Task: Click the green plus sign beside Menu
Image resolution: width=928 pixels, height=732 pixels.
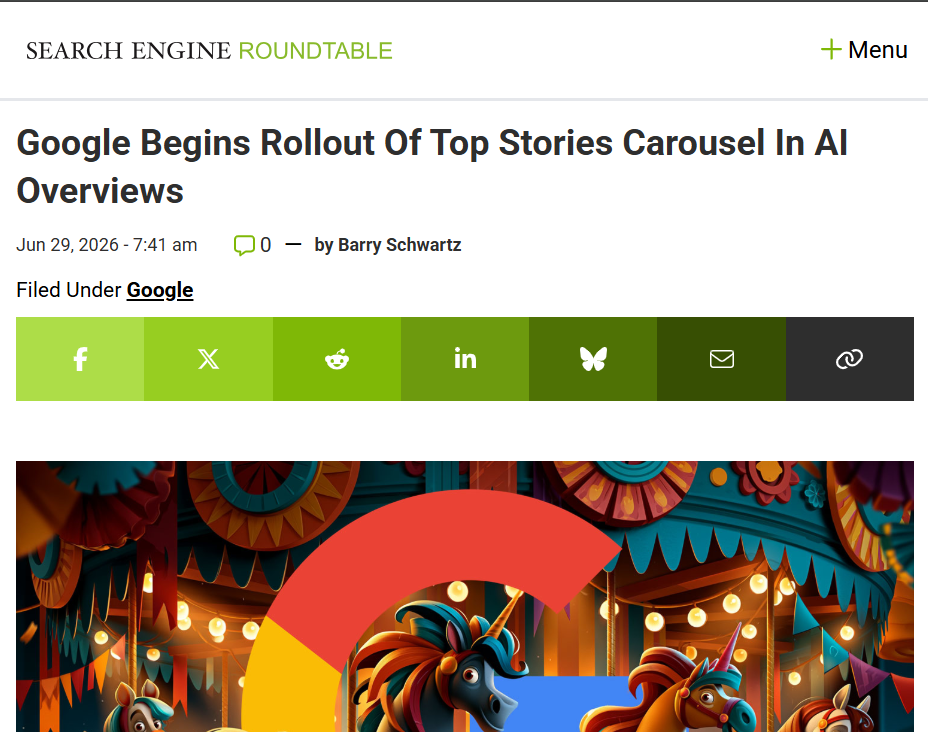Action: tap(831, 49)
